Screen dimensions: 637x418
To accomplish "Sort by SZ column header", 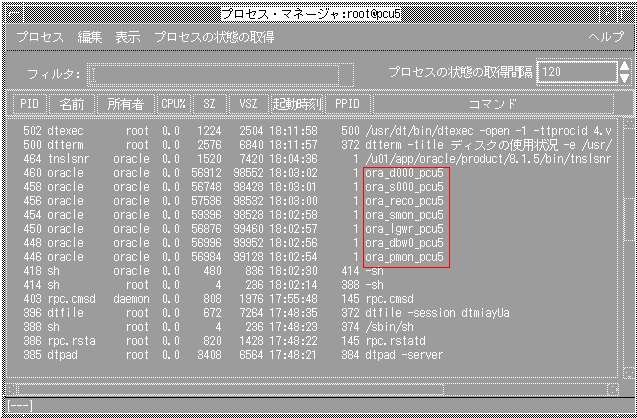I will (x=209, y=104).
